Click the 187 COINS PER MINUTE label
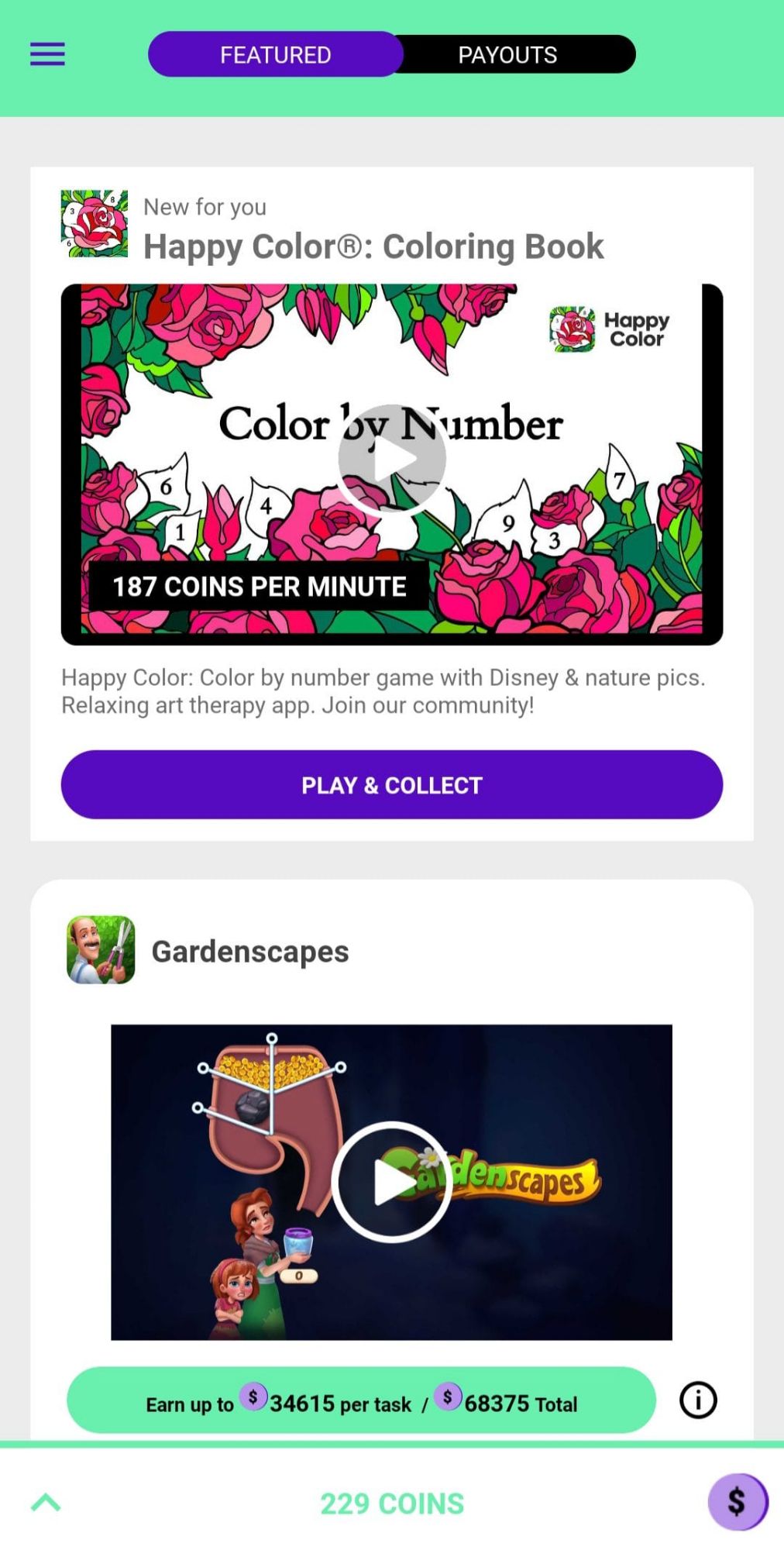The height and width of the screenshot is (1550, 784). 259,587
